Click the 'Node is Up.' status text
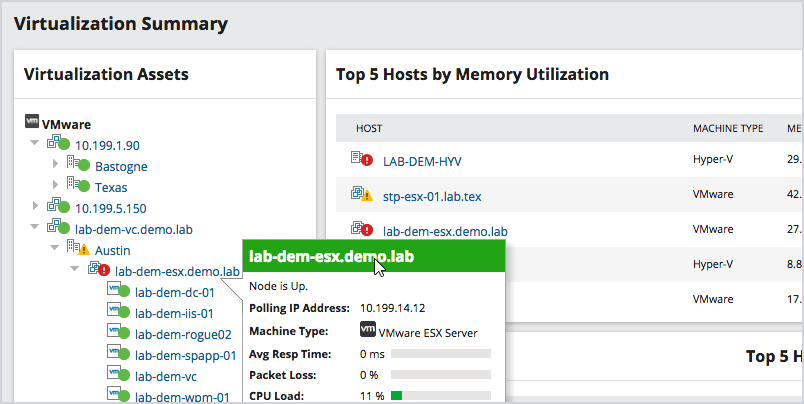Screen dimensions: 804x404 tap(278, 286)
